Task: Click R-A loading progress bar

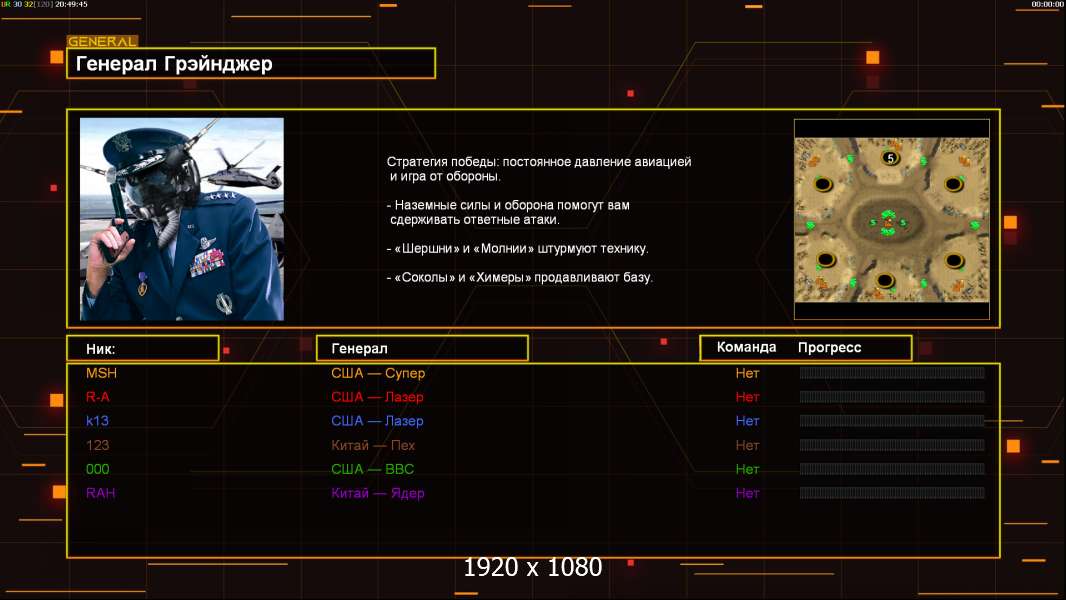Action: 892,397
